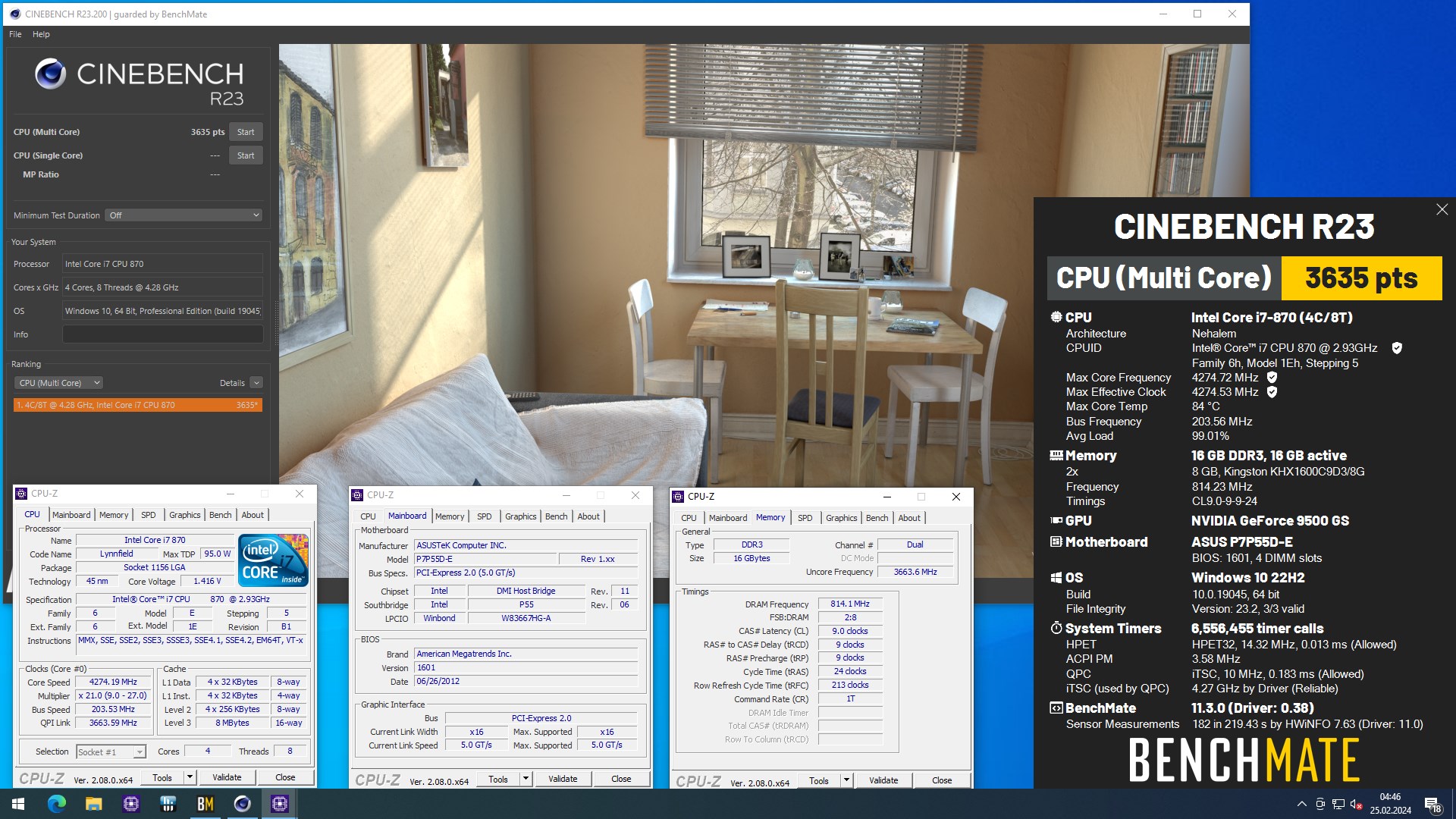Switch to Cinebench in the taskbar
This screenshot has height=819, width=1456.
(242, 804)
